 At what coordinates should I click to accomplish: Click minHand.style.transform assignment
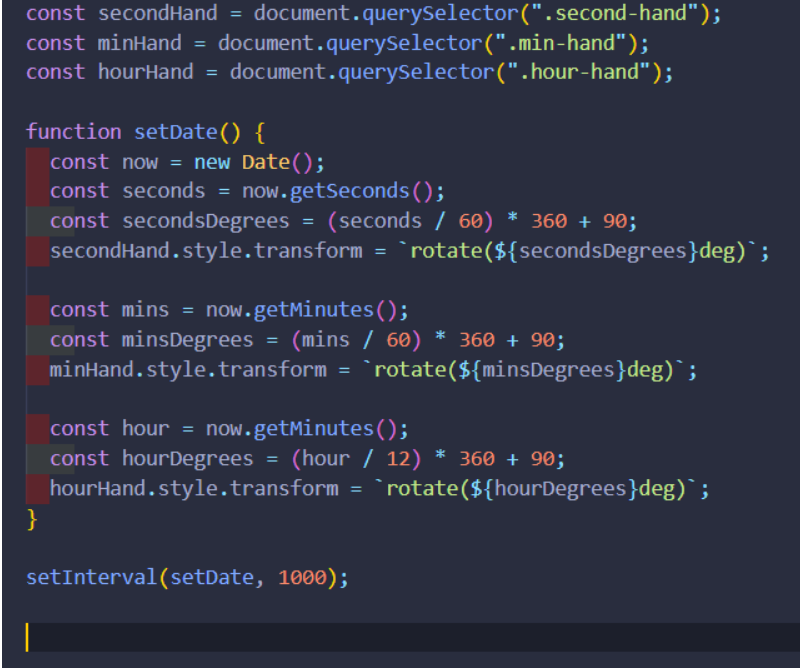point(188,369)
